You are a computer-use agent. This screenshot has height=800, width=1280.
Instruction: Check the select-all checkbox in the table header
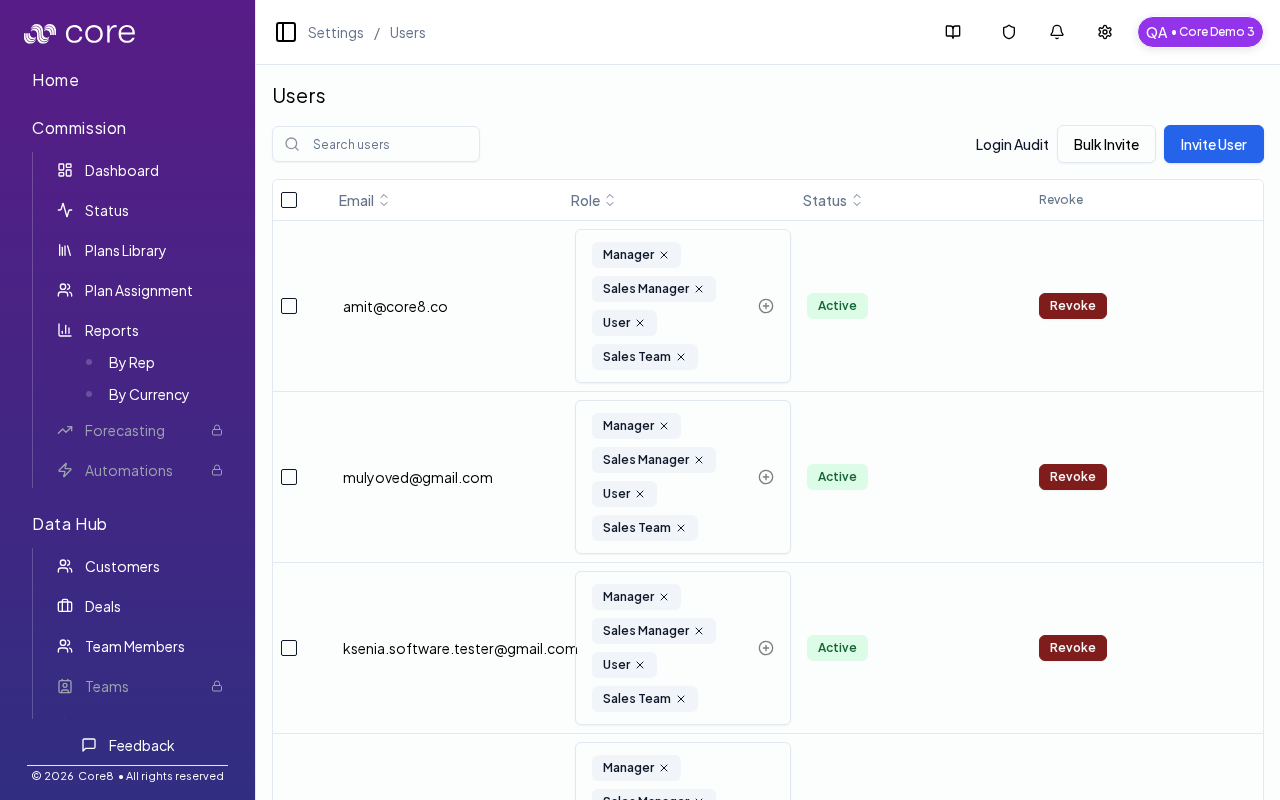(x=289, y=200)
